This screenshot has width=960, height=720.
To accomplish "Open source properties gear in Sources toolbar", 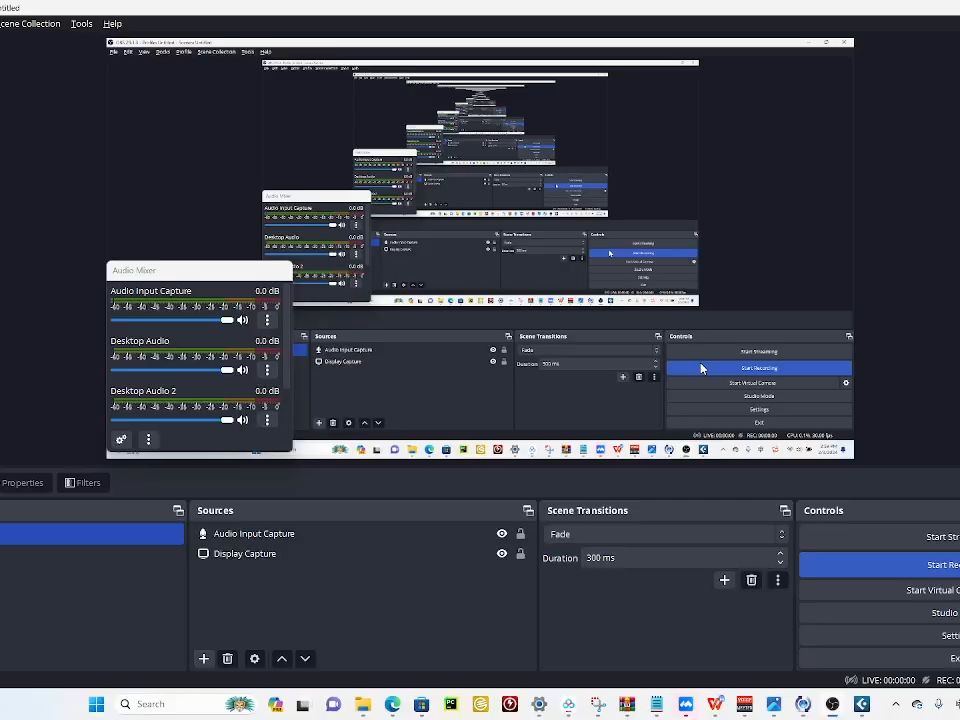I will 255,659.
